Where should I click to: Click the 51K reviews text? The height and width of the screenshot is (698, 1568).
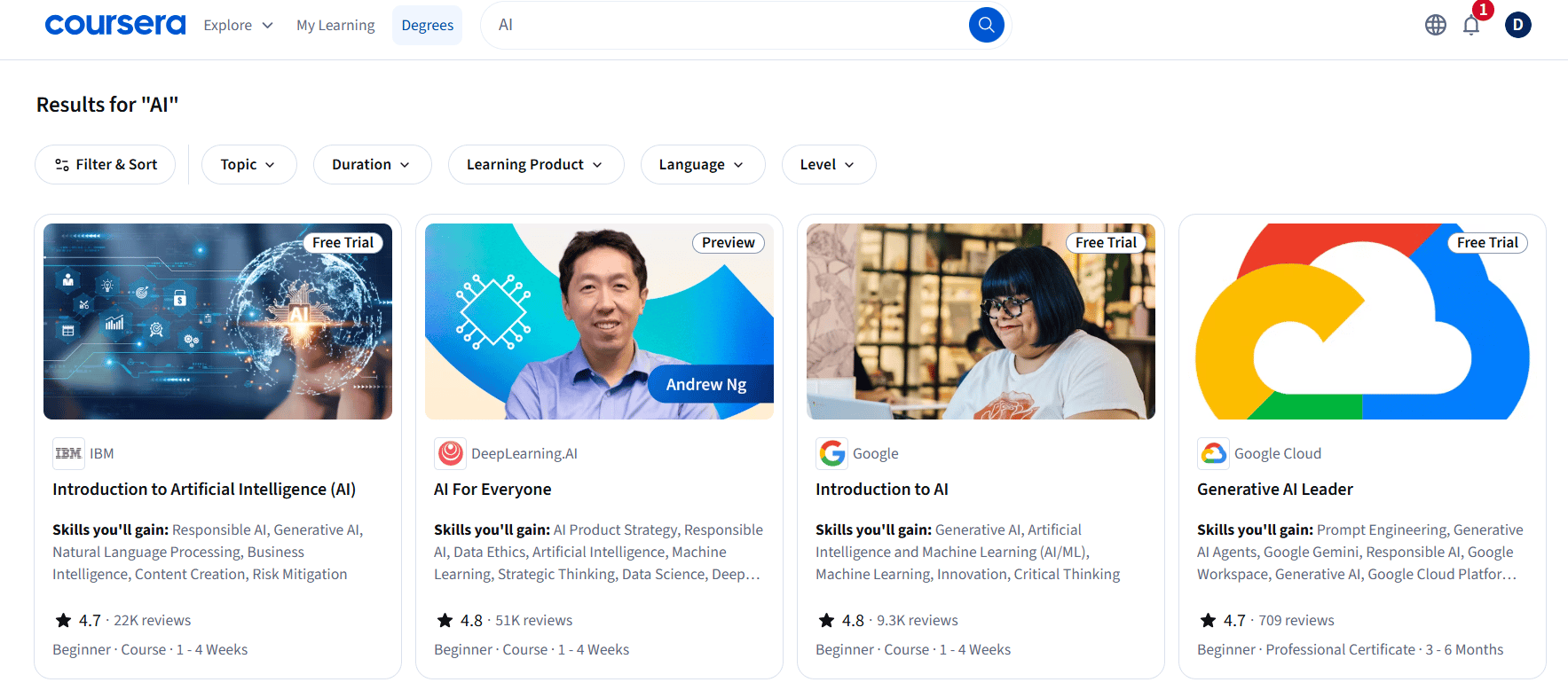click(x=533, y=620)
